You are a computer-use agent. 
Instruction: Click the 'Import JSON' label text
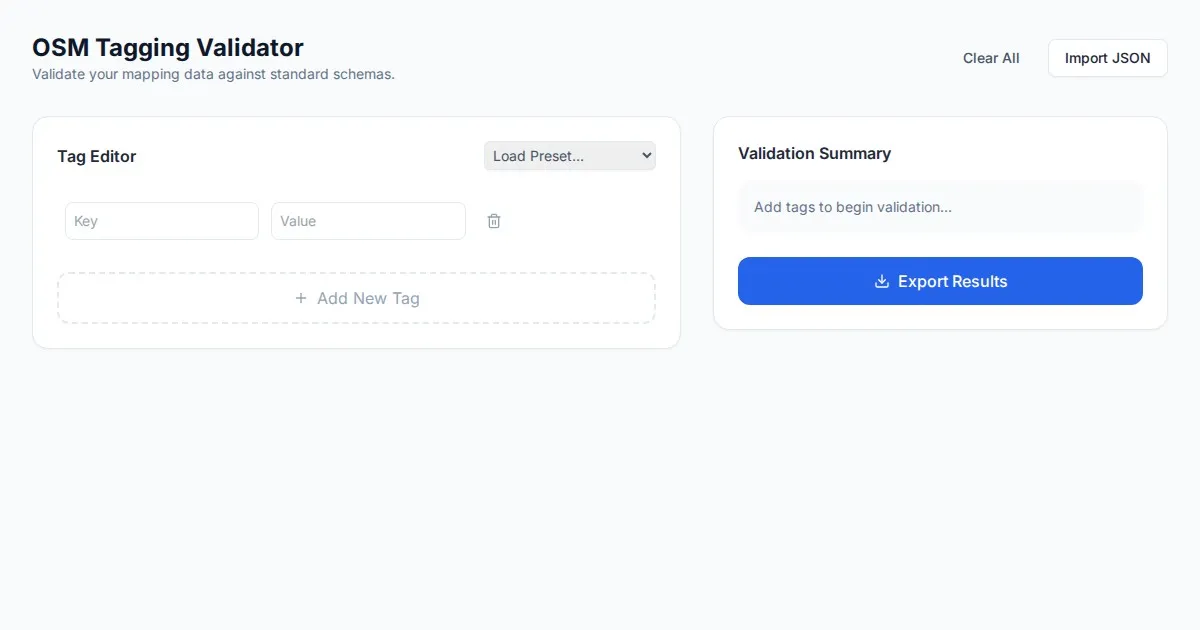[1107, 58]
